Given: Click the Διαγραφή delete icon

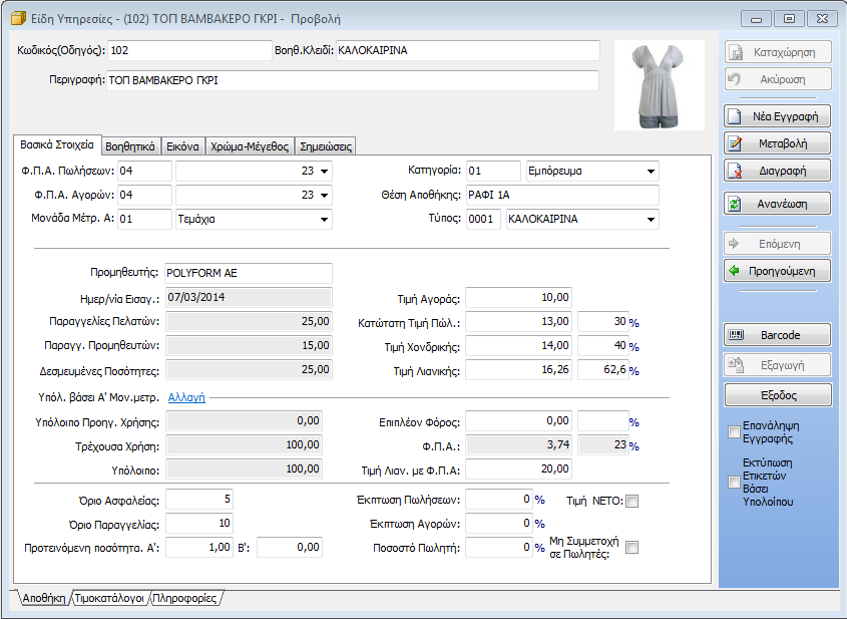Looking at the screenshot, I should click(734, 171).
